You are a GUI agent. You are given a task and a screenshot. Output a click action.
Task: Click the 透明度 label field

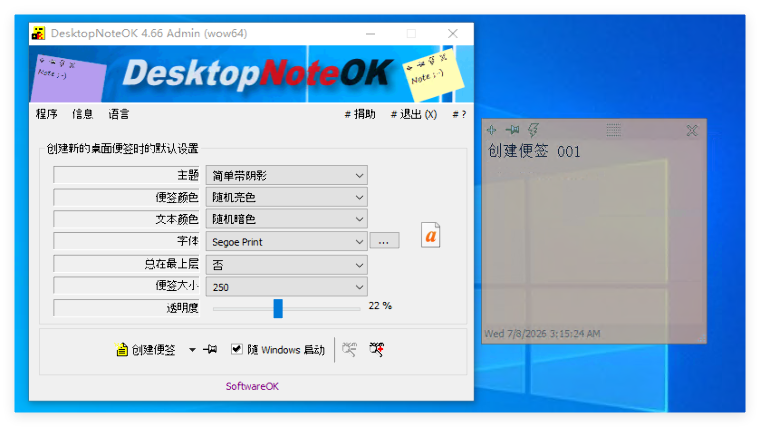coord(127,308)
